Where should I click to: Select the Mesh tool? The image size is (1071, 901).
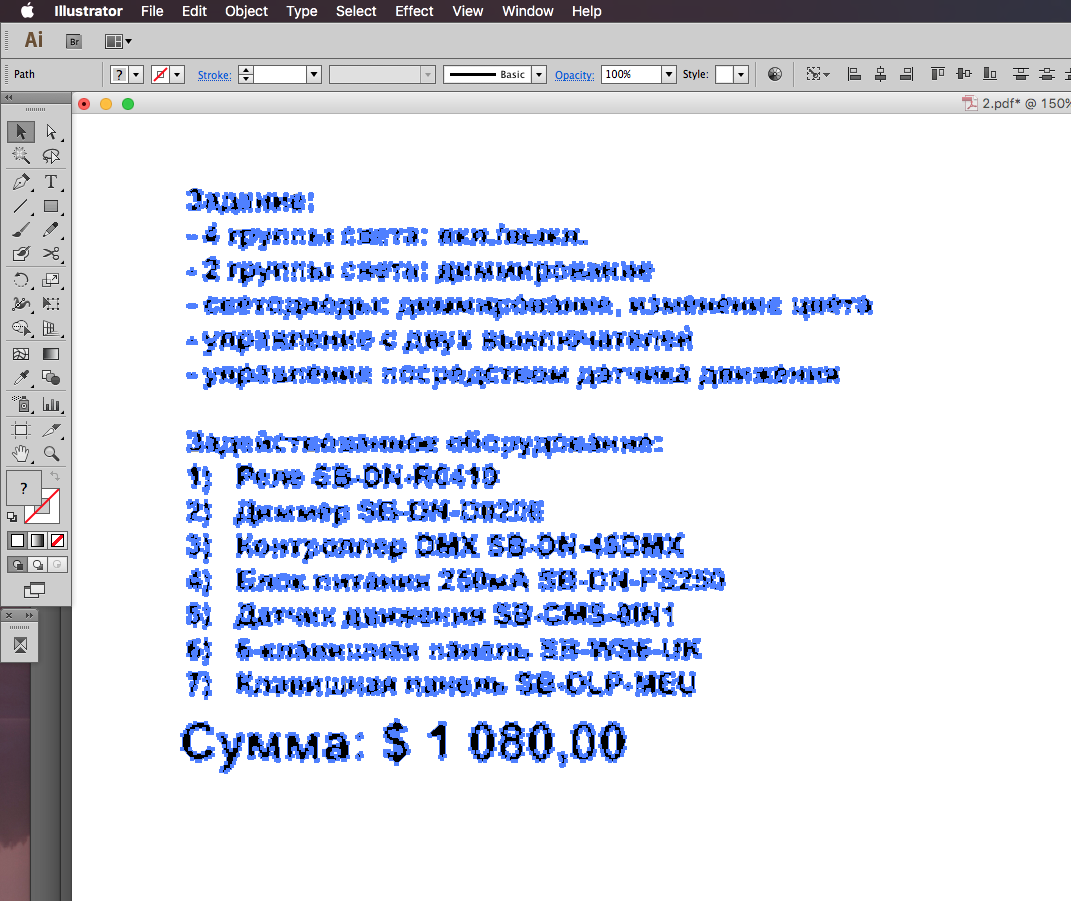point(20,354)
